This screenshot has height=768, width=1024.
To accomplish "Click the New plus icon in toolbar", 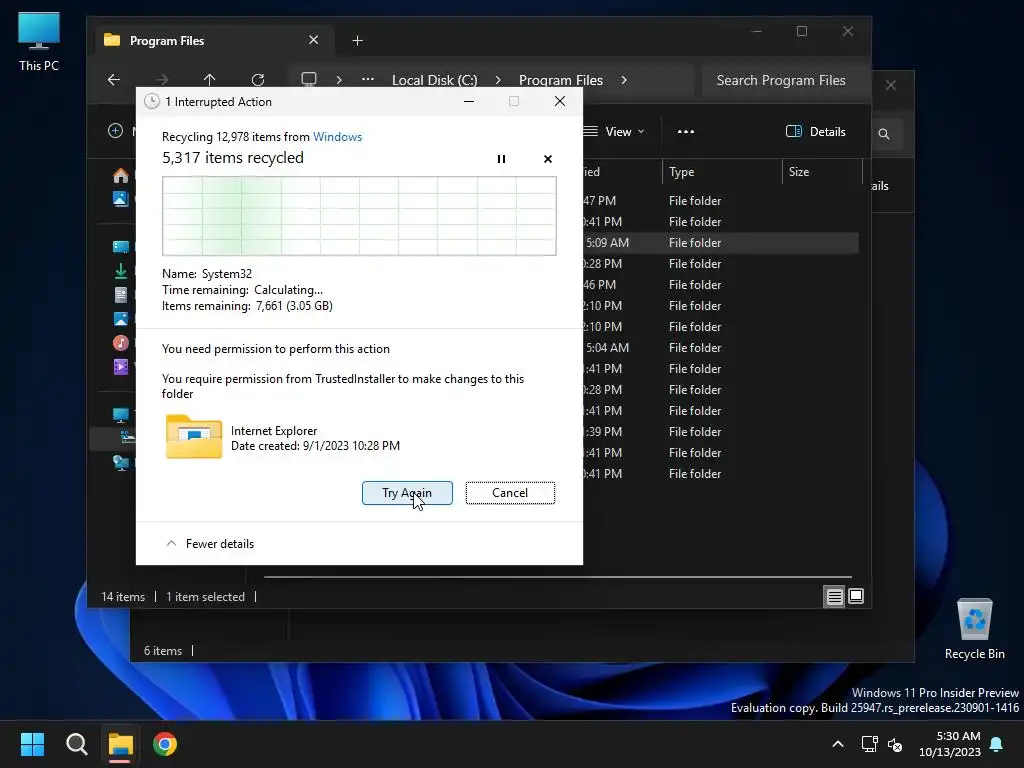I will [116, 131].
